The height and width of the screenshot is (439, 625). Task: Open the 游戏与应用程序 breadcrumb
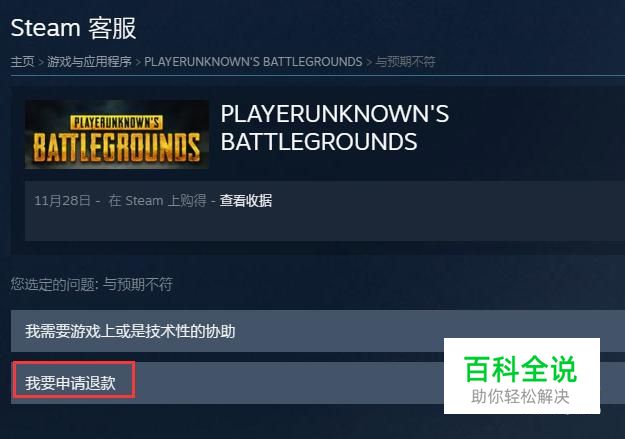tap(89, 62)
